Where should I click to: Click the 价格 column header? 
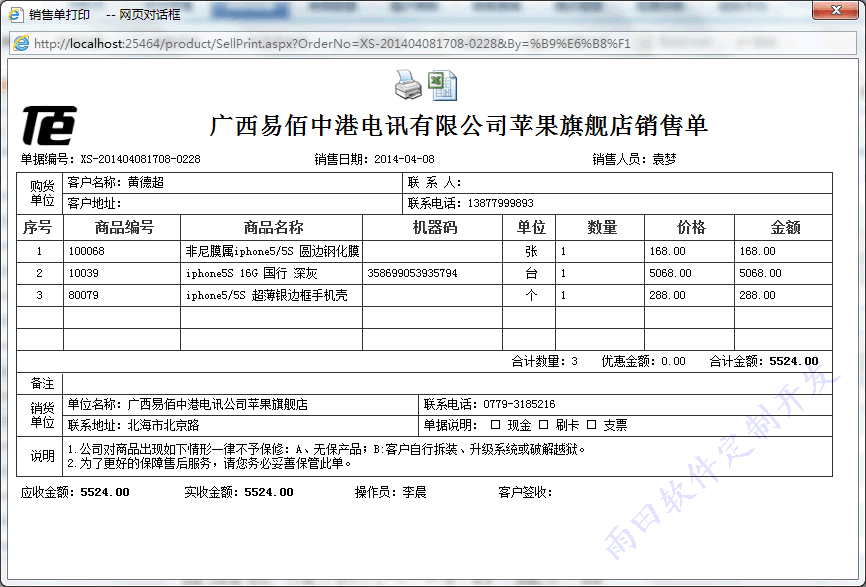[x=691, y=228]
